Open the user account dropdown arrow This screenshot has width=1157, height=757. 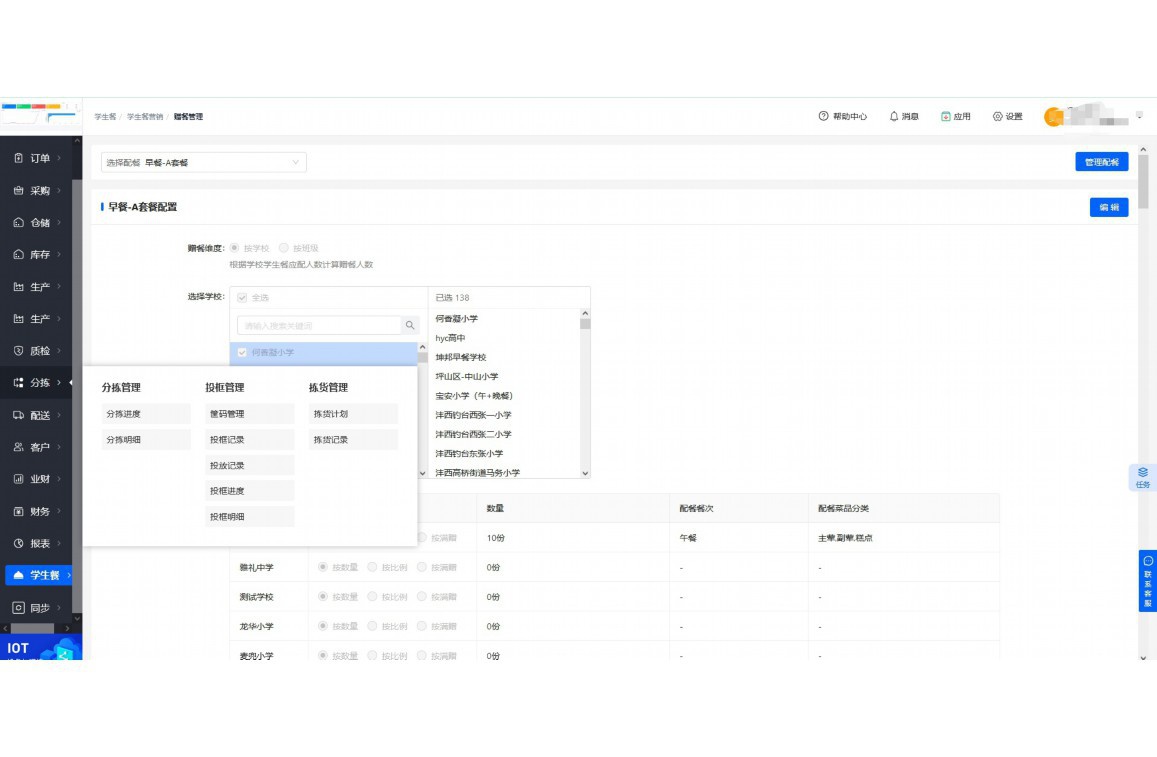1139,116
